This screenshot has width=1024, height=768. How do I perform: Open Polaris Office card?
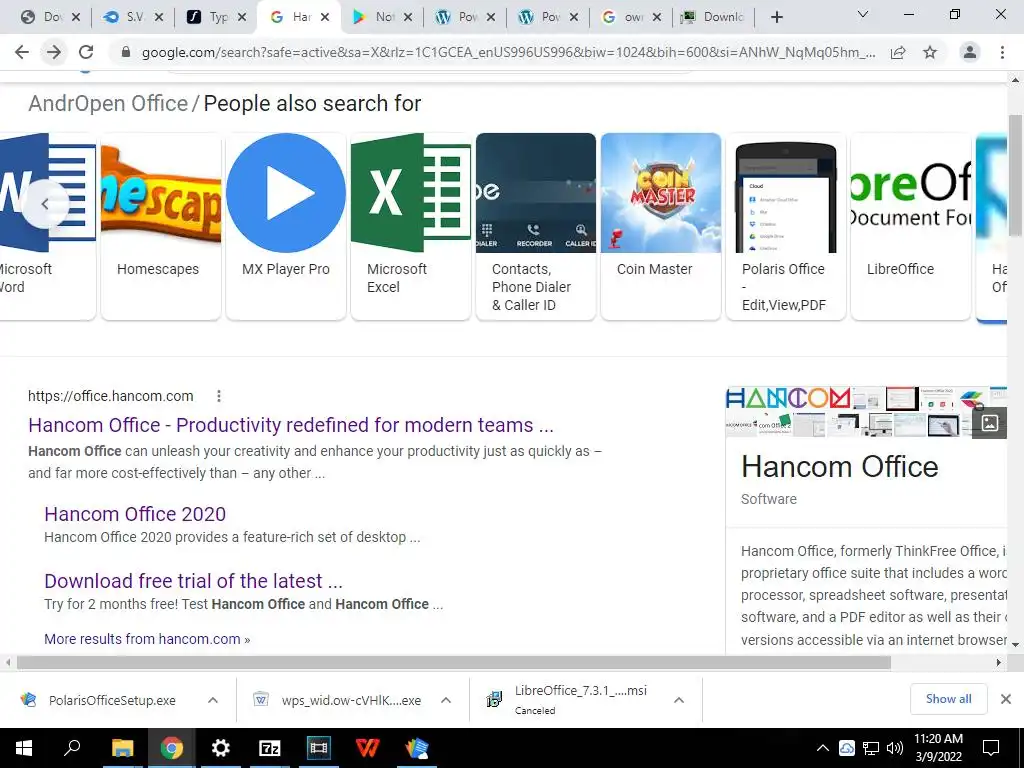(786, 226)
